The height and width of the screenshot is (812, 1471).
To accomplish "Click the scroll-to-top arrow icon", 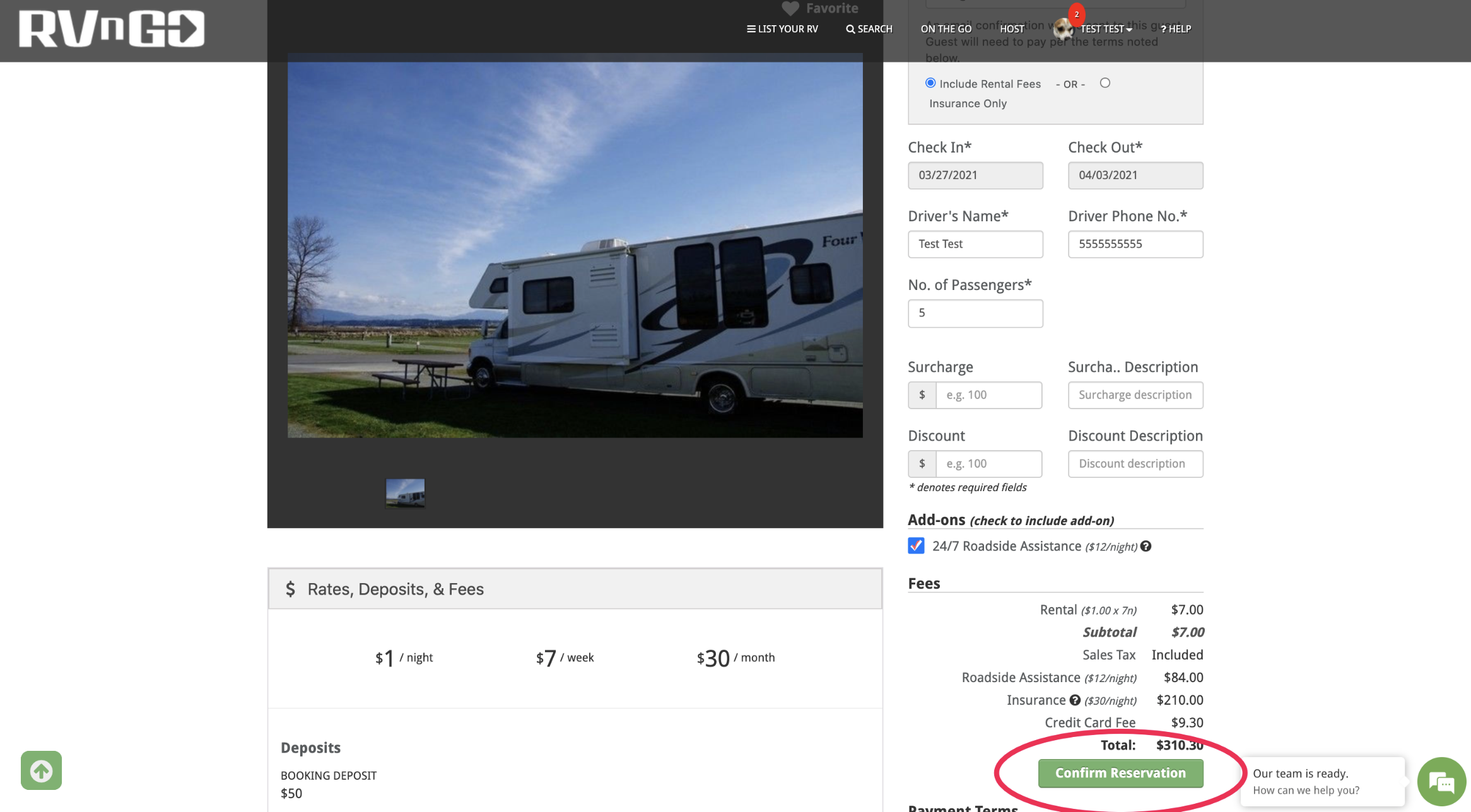I will pos(41,770).
